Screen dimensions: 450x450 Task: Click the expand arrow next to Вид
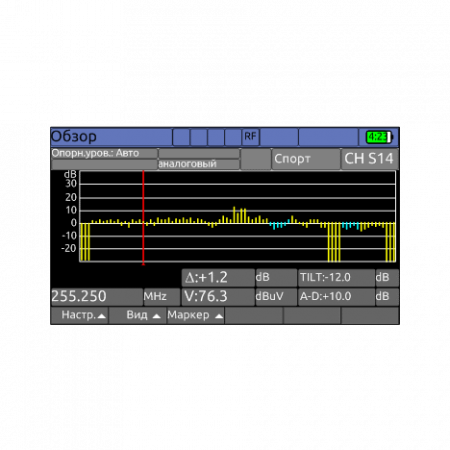pyautogui.click(x=157, y=316)
